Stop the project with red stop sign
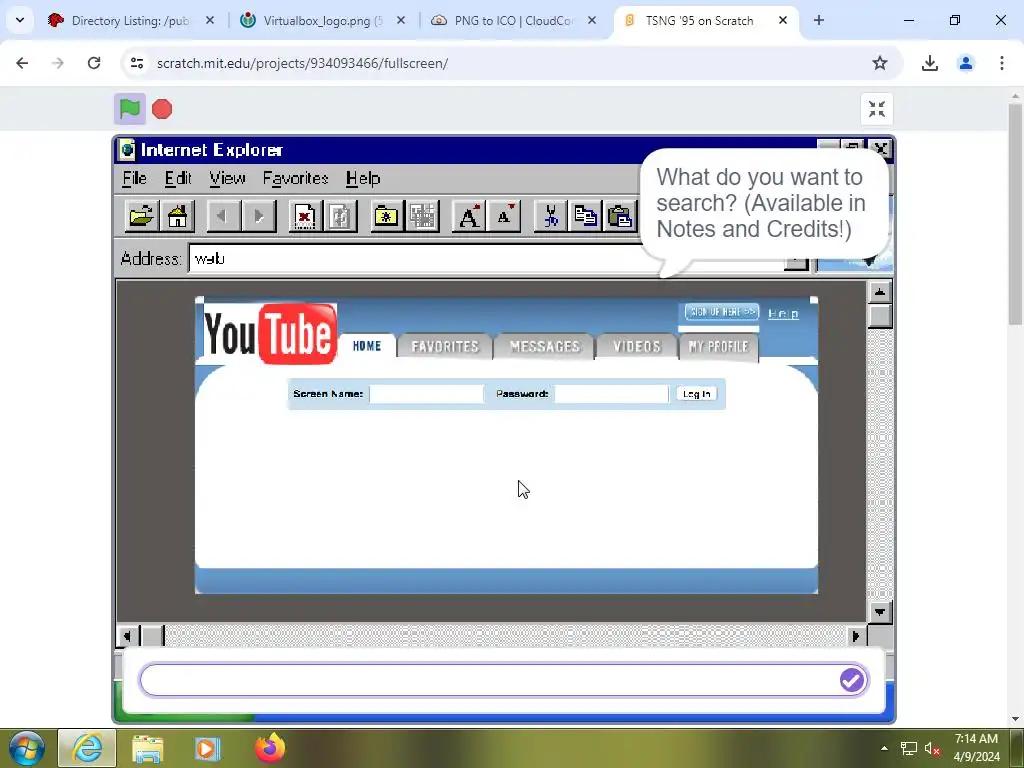The image size is (1024, 768). coord(162,109)
